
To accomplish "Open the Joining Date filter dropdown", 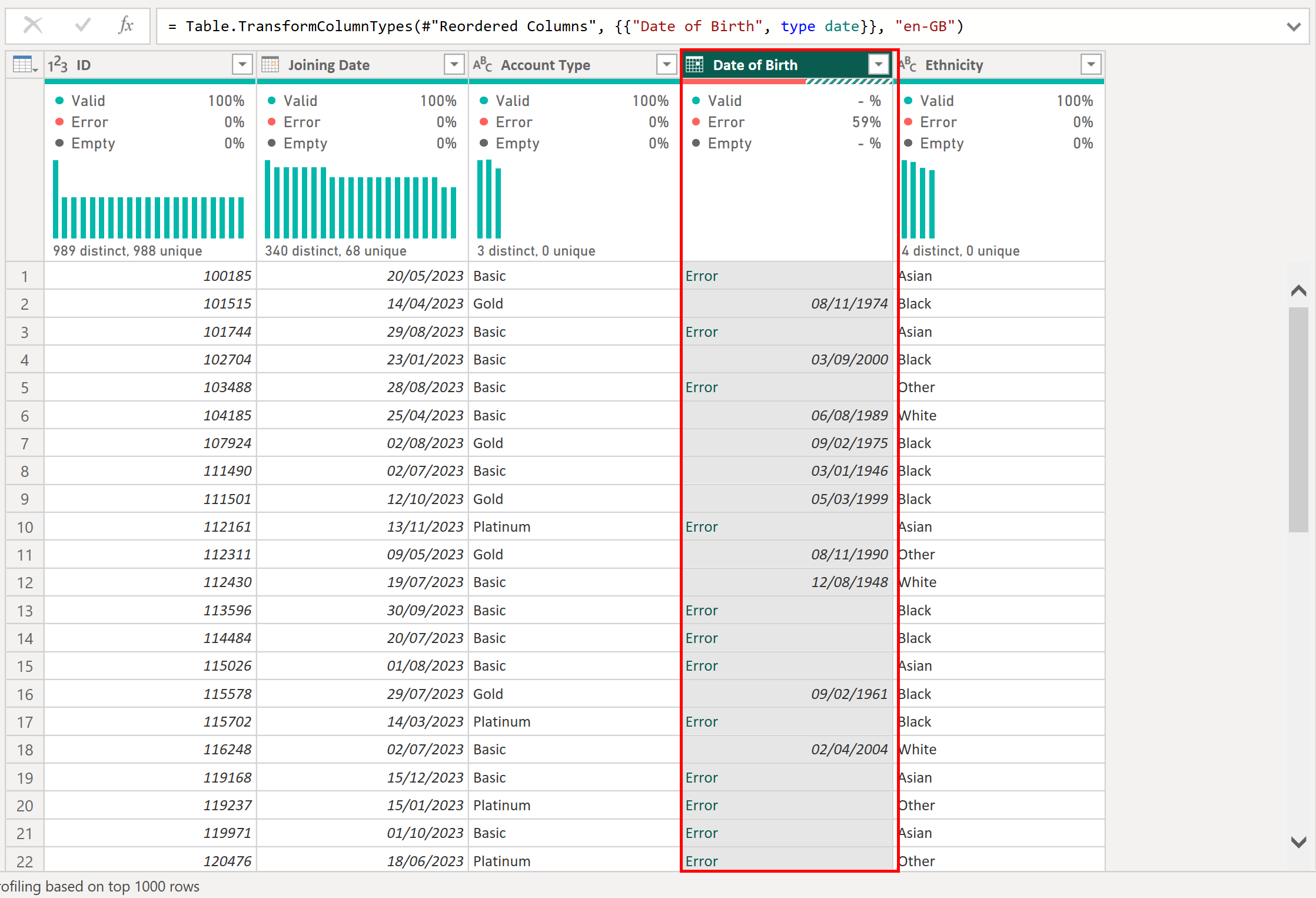I will (x=454, y=64).
